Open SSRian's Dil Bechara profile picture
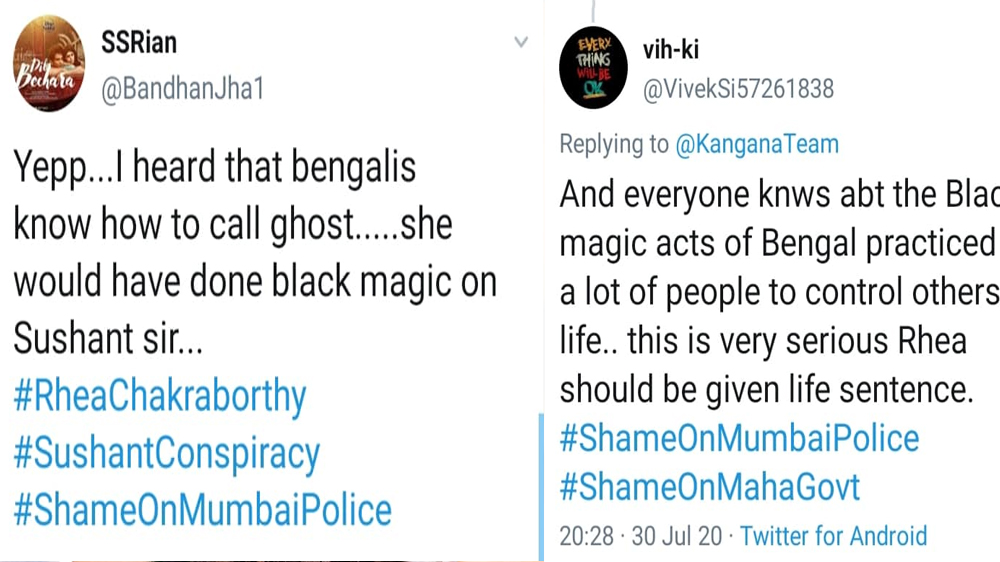 [49, 70]
